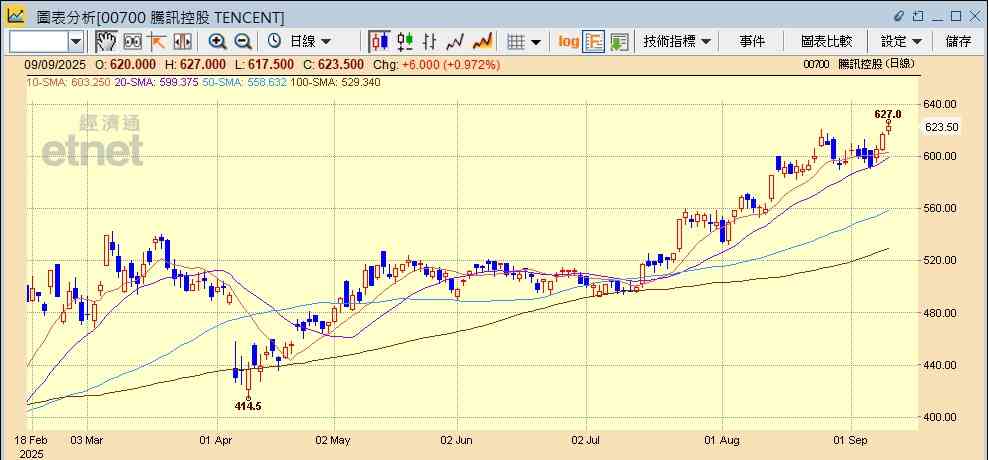Switch to orange area chart type

483,42
